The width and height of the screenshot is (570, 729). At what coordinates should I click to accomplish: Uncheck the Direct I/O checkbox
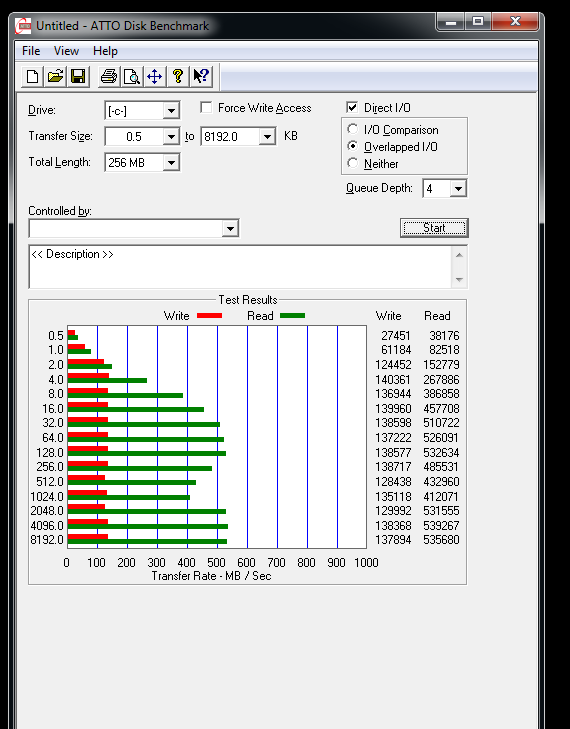[x=352, y=107]
